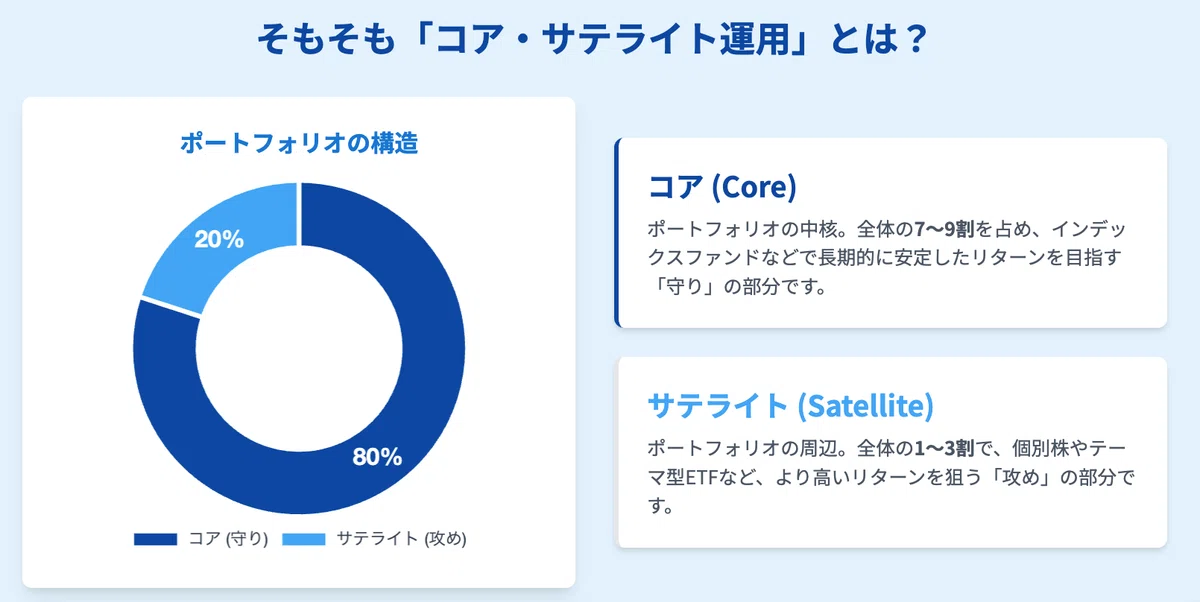1200x602 pixels.
Task: Click the bold 7〜9割 text
Action: coord(944,229)
